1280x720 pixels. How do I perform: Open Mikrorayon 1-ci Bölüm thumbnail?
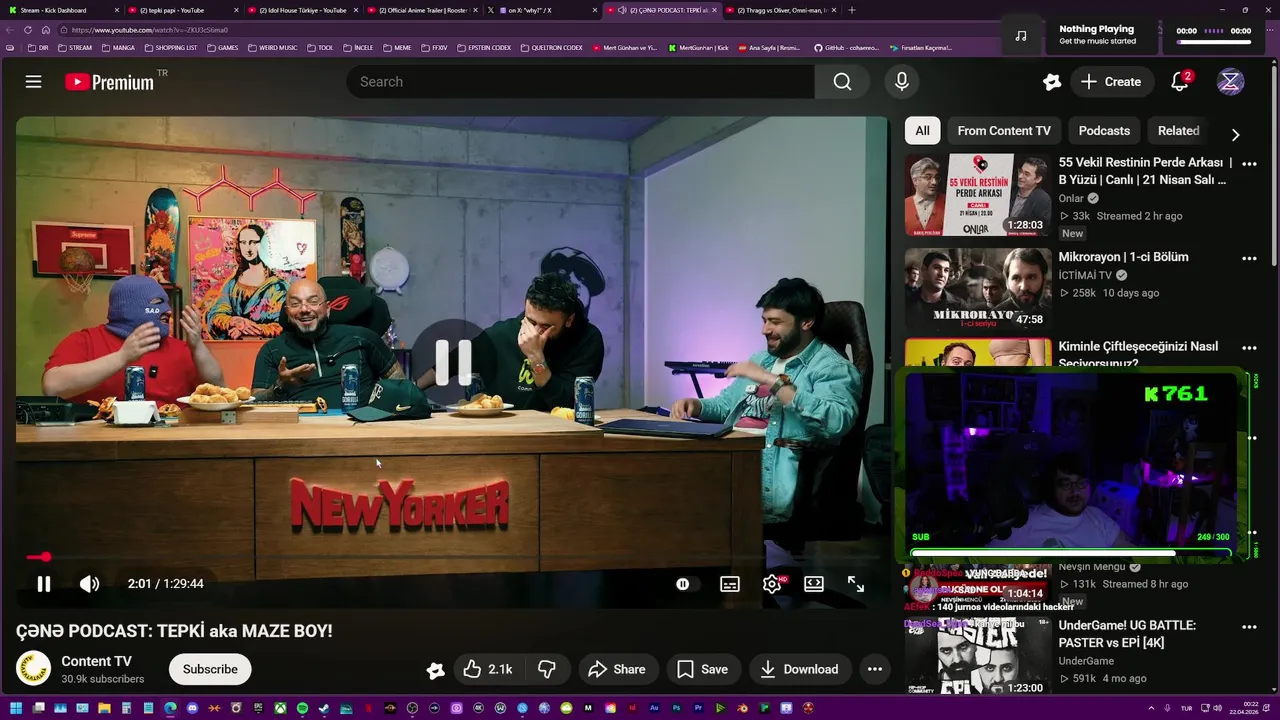[978, 289]
